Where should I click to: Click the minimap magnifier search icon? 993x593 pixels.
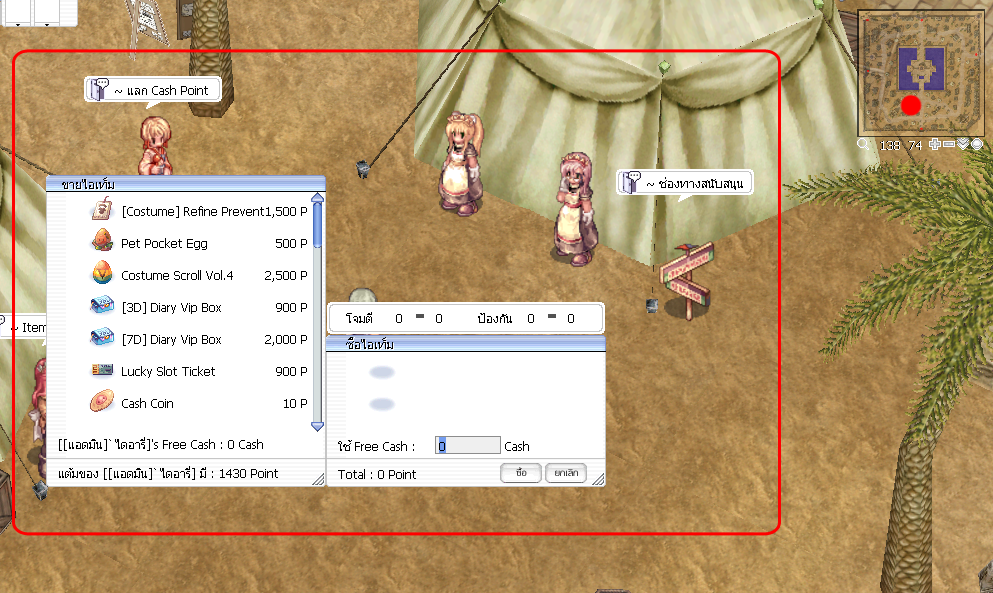(863, 145)
